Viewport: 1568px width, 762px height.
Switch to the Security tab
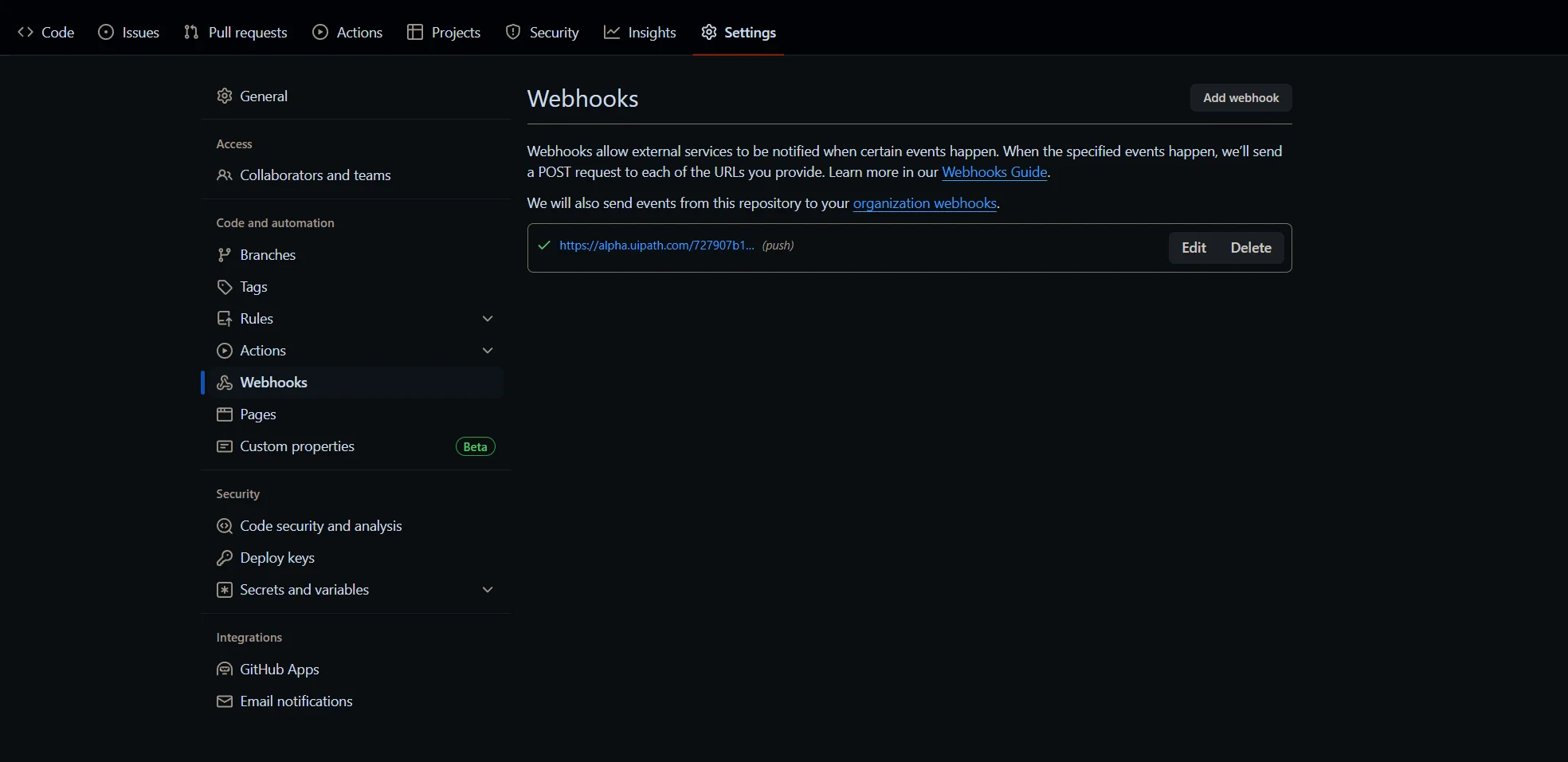[x=543, y=33]
